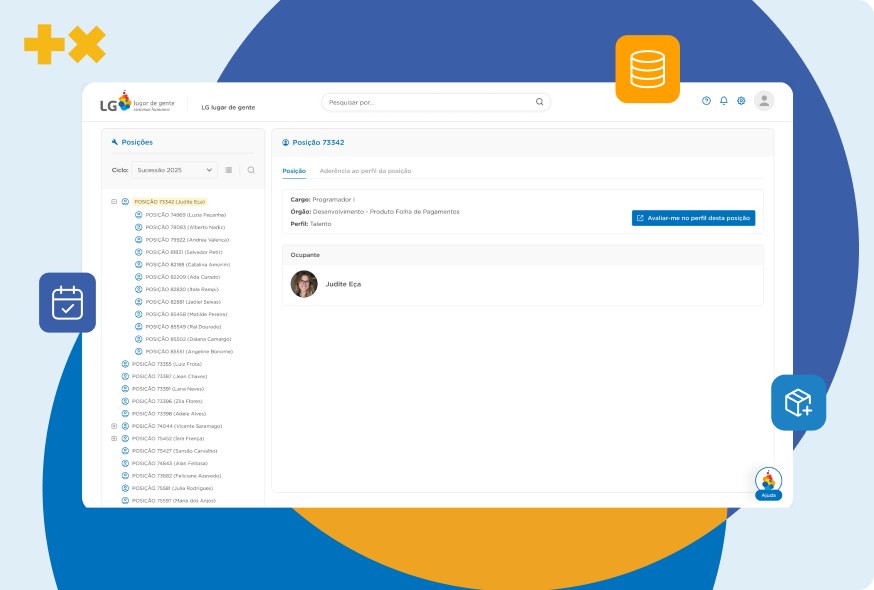Click Judite Eça's occupant photo

pyautogui.click(x=304, y=284)
